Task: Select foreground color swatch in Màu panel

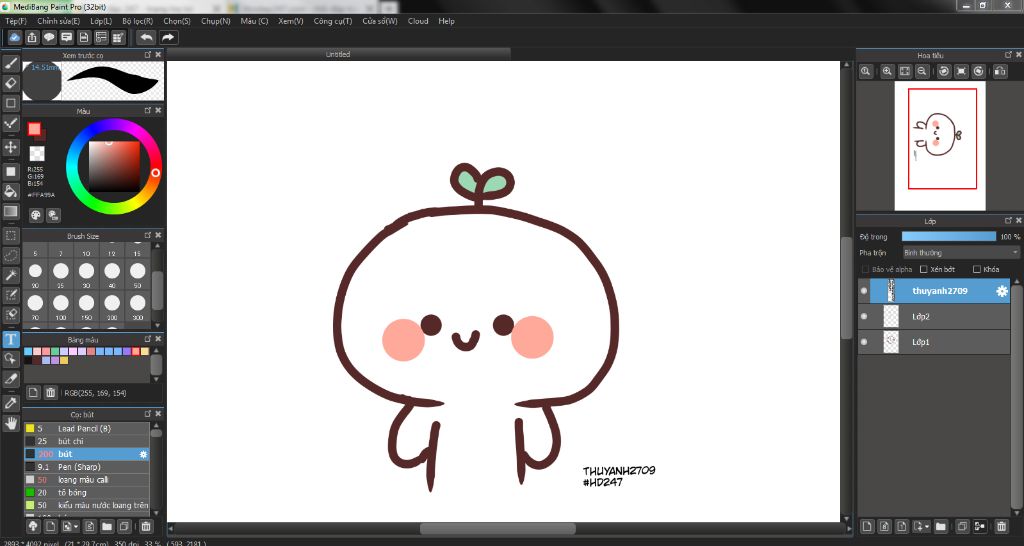Action: pyautogui.click(x=34, y=129)
